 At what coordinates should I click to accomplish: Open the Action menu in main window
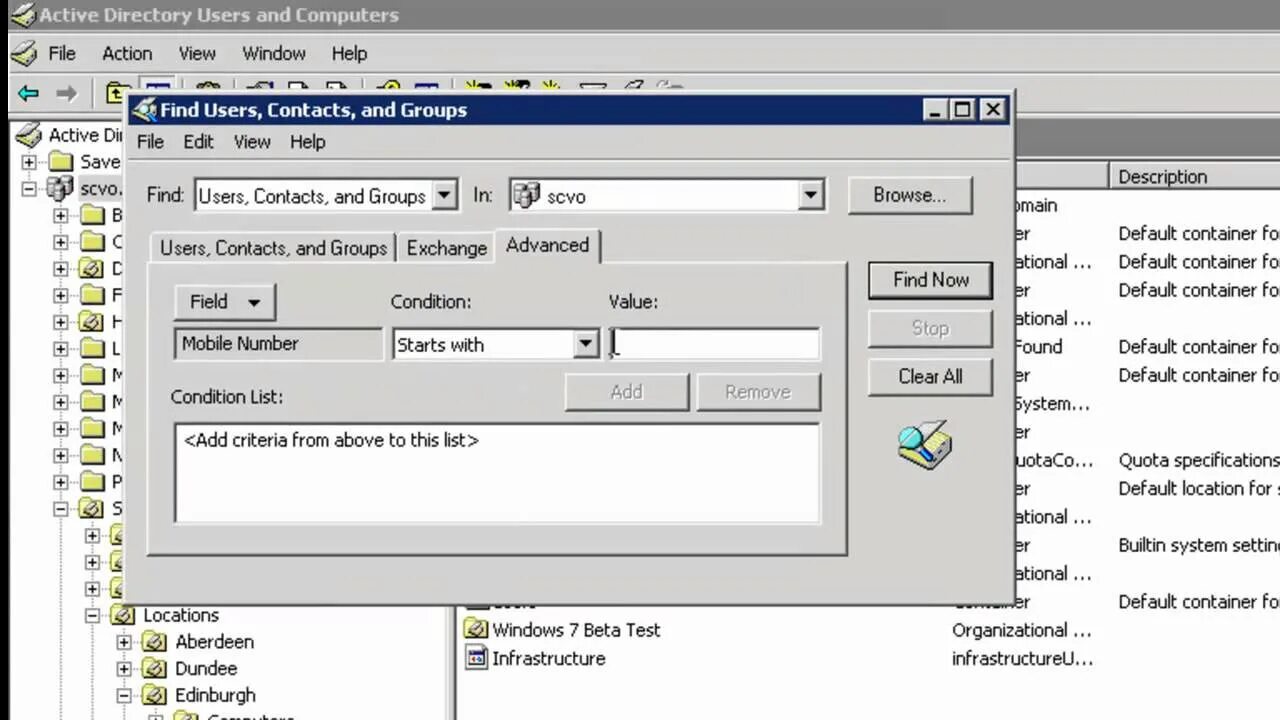pos(127,54)
